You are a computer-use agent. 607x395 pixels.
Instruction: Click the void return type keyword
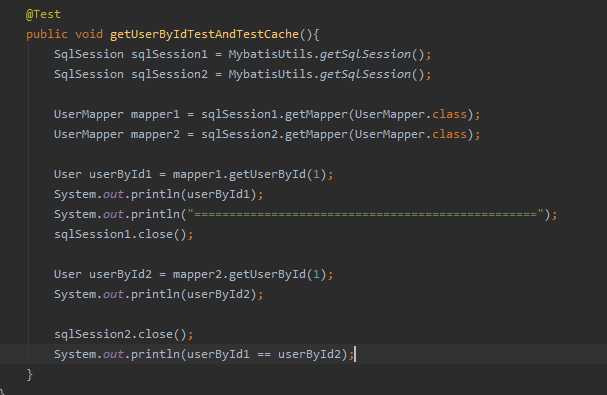tap(89, 34)
